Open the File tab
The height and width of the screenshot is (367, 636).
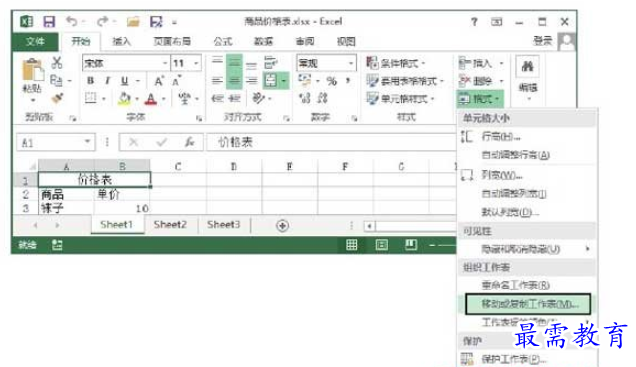coord(35,41)
